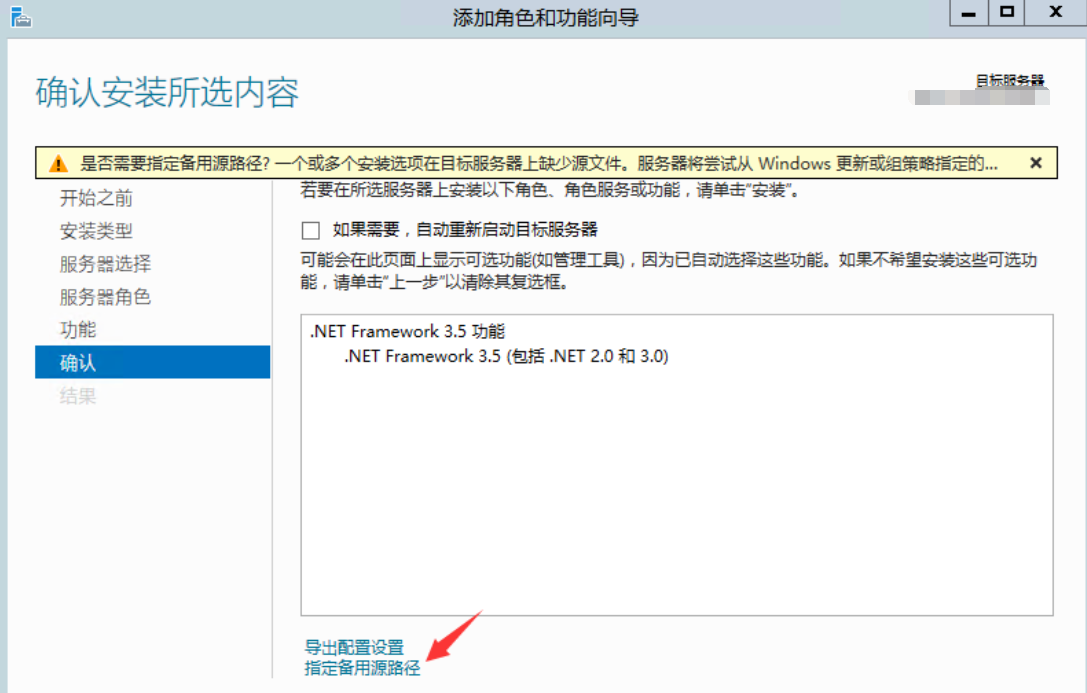The height and width of the screenshot is (693, 1087).
Task: Click the yellow warning triangle icon
Action: tap(59, 164)
